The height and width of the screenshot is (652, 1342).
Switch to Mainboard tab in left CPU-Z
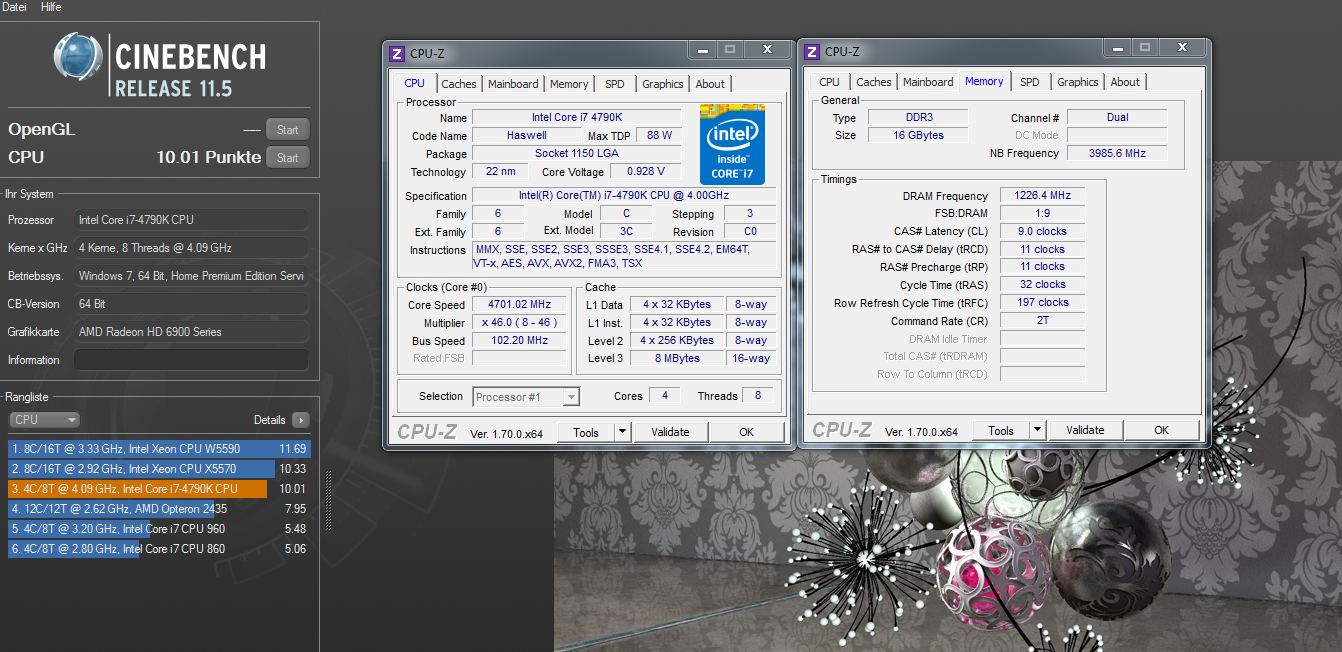[x=513, y=84]
